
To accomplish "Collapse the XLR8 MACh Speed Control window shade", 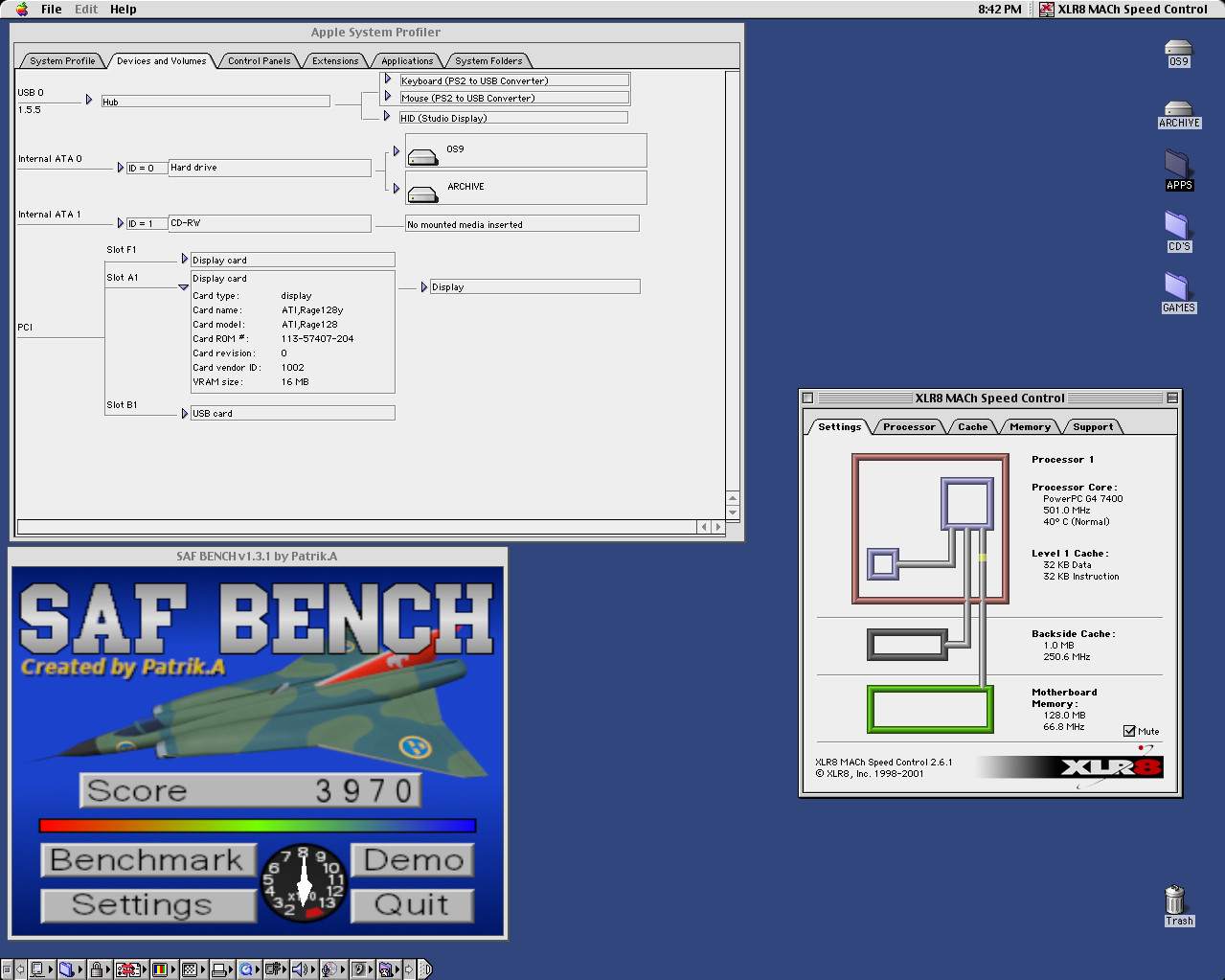I will click(1171, 398).
